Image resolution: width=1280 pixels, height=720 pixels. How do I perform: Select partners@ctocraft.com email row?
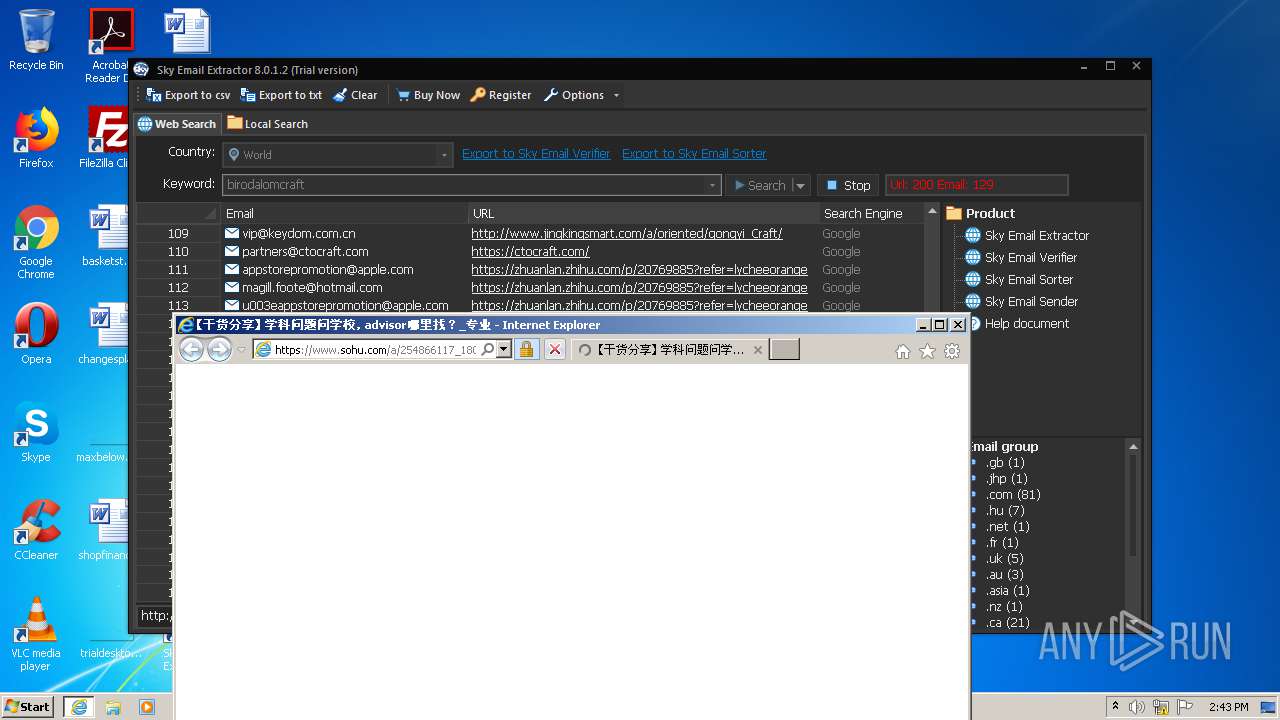pos(305,251)
